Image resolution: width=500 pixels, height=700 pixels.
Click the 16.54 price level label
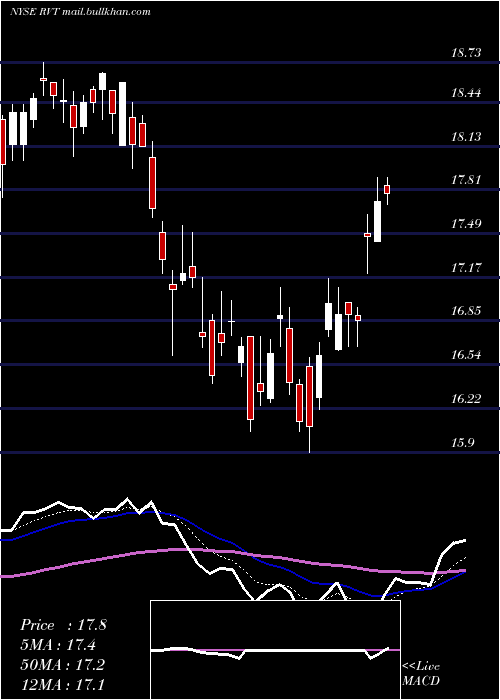click(x=466, y=355)
